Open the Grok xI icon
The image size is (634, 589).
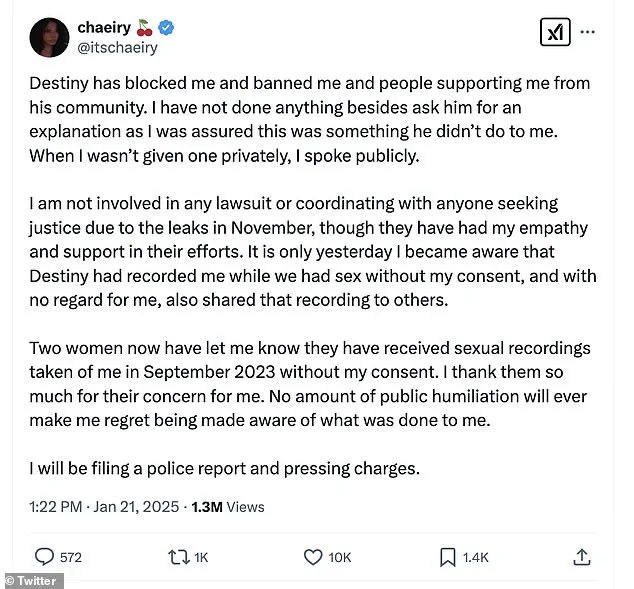point(555,32)
